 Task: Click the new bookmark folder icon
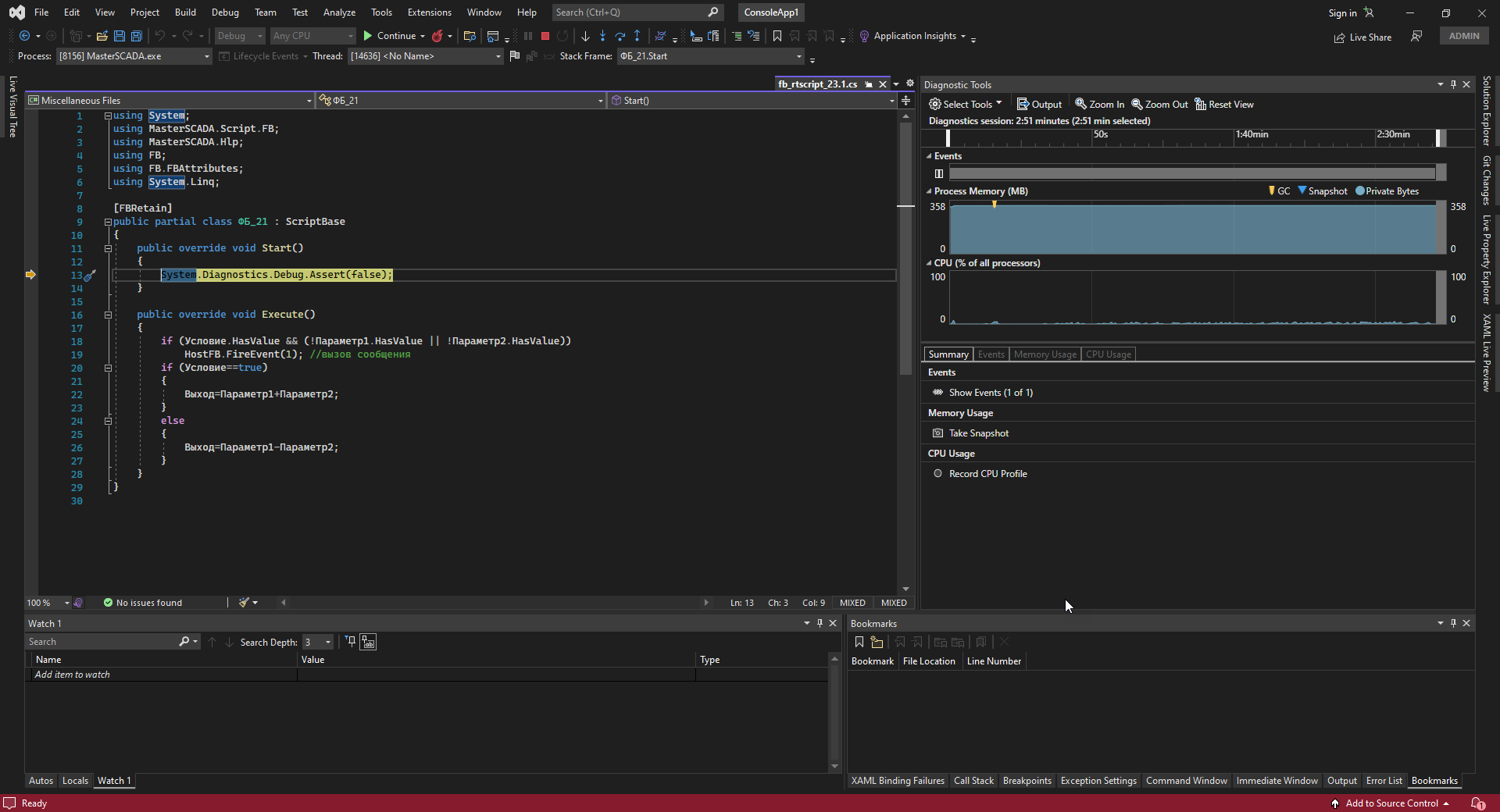[877, 642]
